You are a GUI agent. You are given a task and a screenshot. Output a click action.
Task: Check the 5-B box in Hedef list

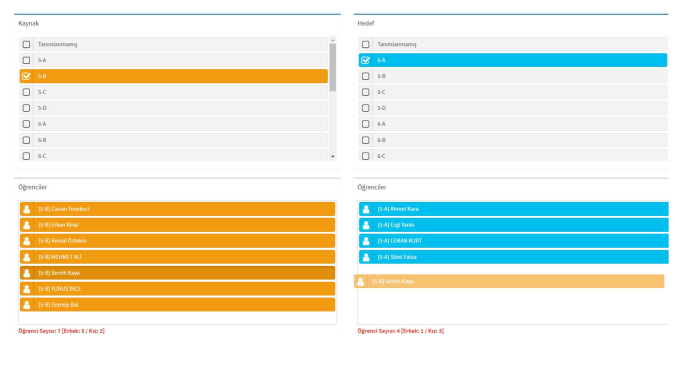pos(366,76)
